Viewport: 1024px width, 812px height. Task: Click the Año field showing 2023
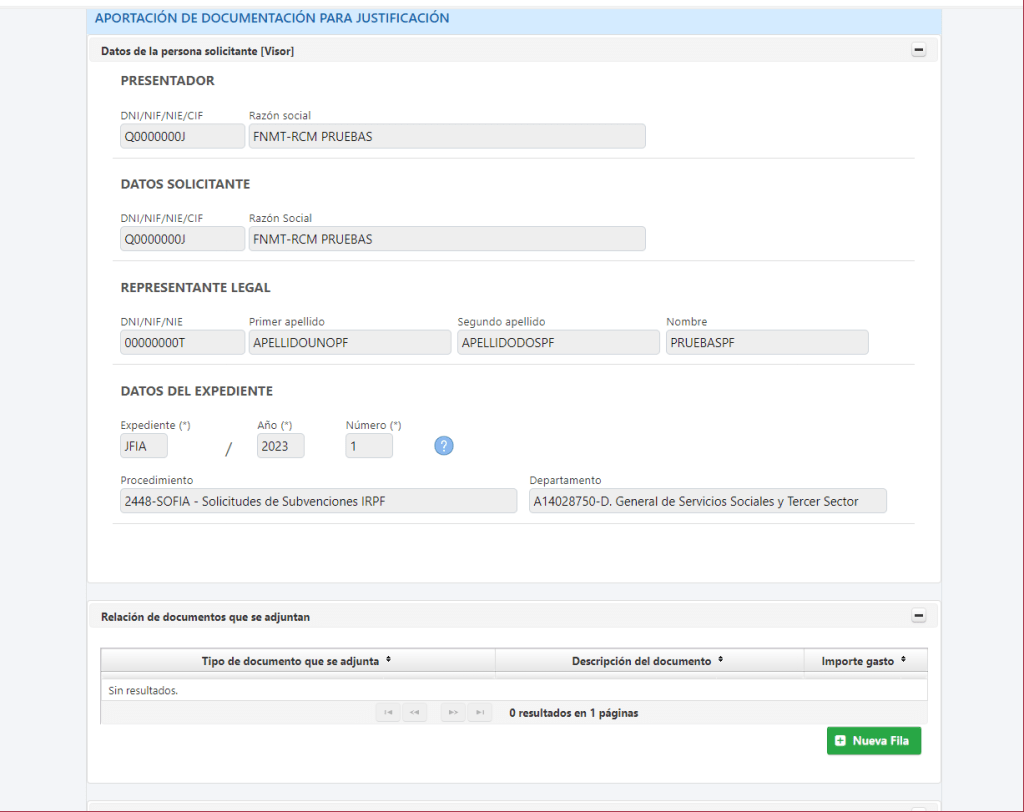point(280,446)
